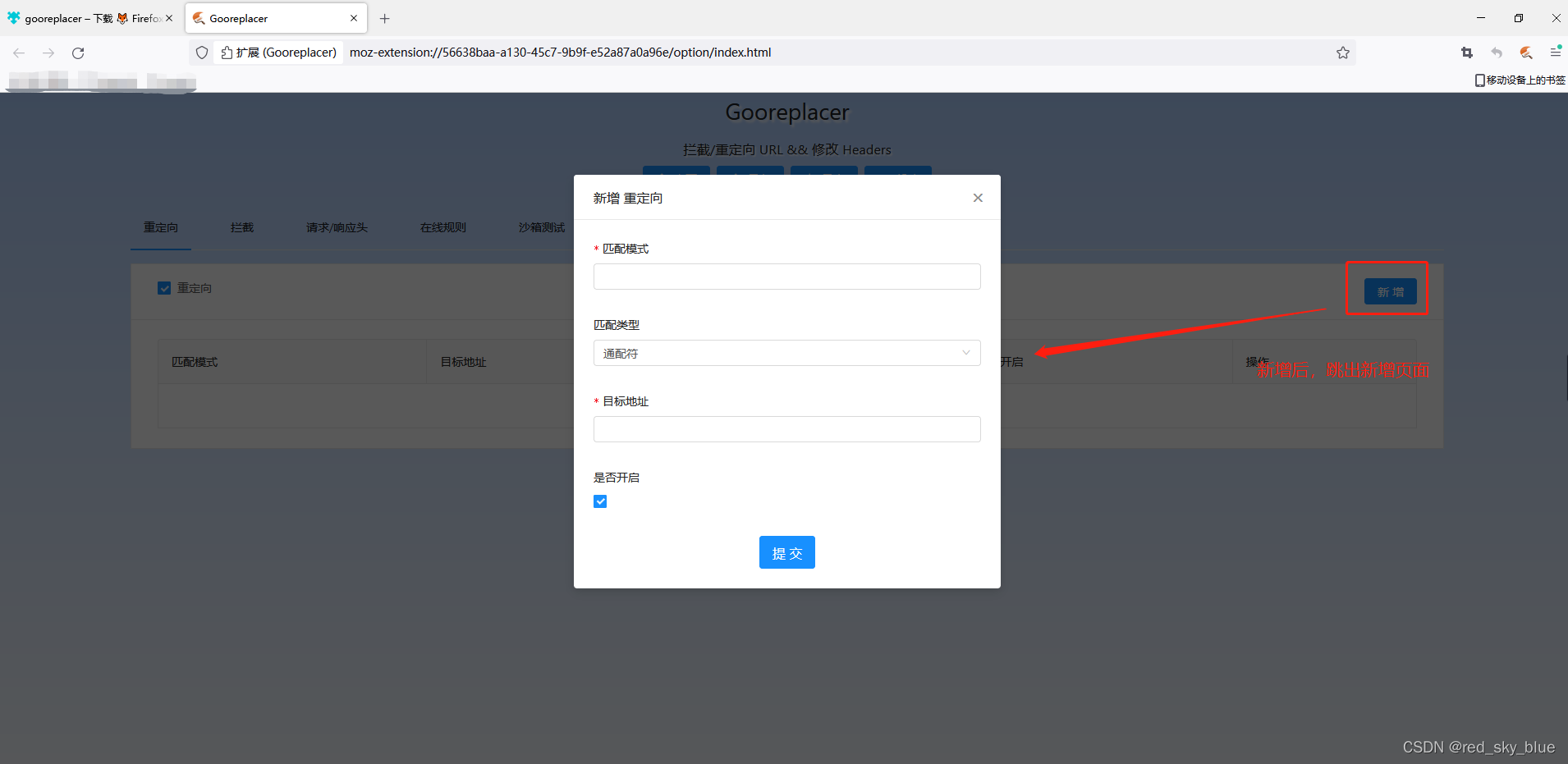Open a new browser tab
This screenshot has height=764, width=1568.
point(384,18)
